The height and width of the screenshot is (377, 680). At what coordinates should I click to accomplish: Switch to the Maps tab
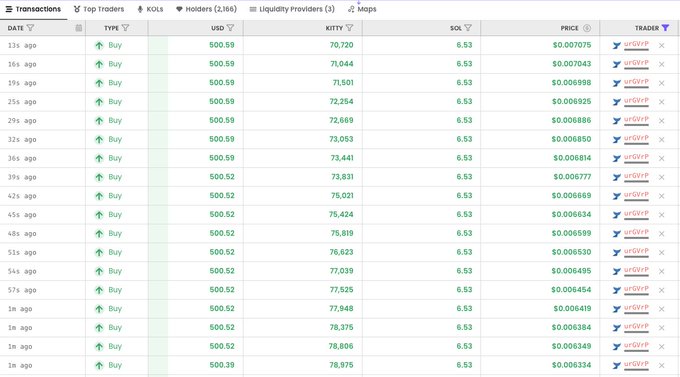coord(362,9)
